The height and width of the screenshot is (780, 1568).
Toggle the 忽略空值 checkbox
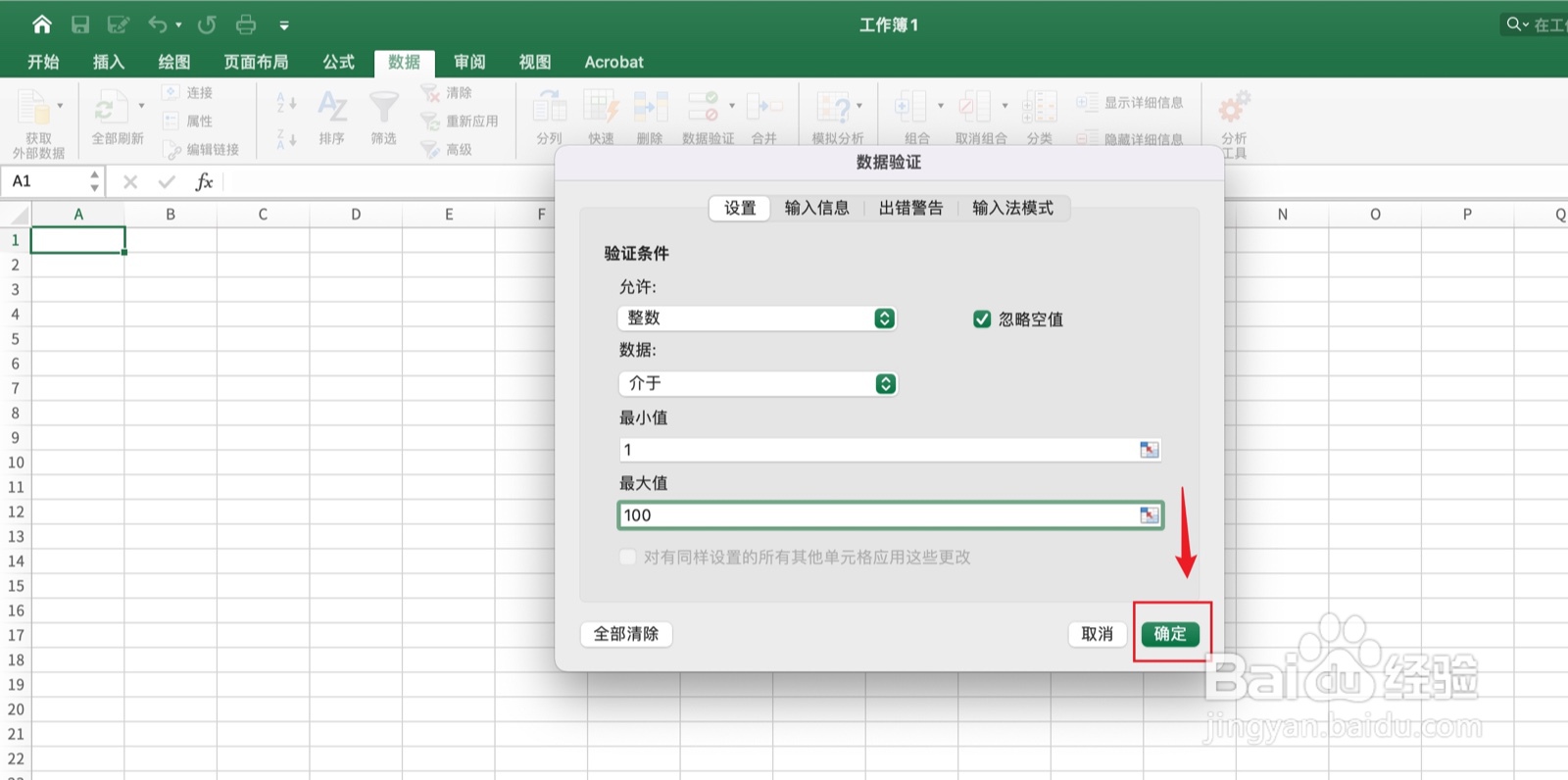(982, 318)
